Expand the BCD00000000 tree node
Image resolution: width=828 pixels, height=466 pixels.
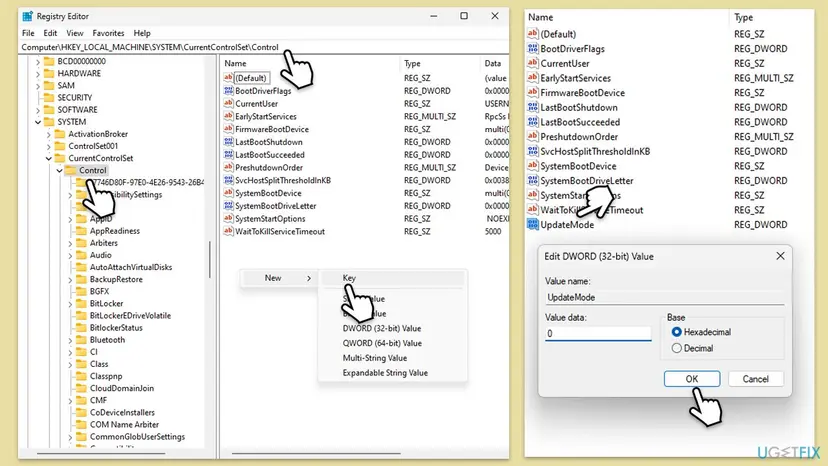37,61
